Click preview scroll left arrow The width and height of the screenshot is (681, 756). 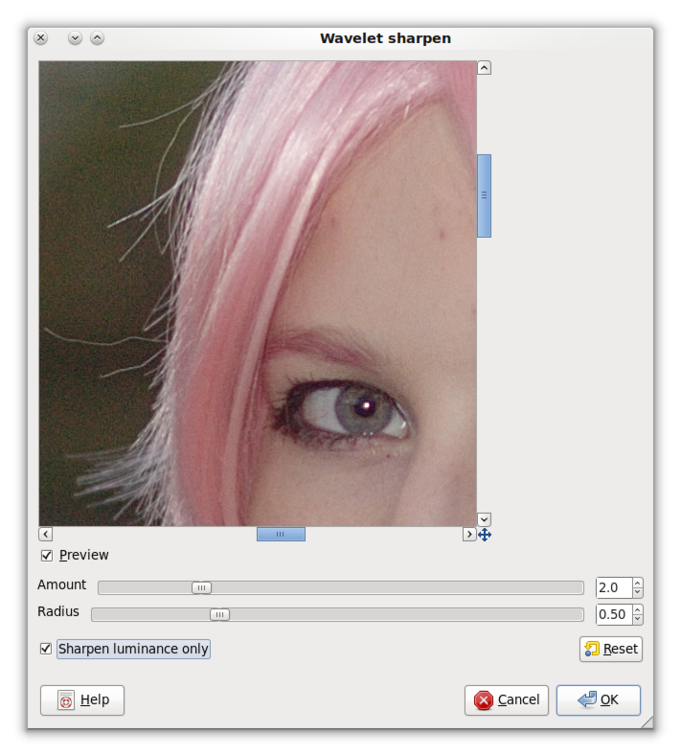[x=45, y=534]
